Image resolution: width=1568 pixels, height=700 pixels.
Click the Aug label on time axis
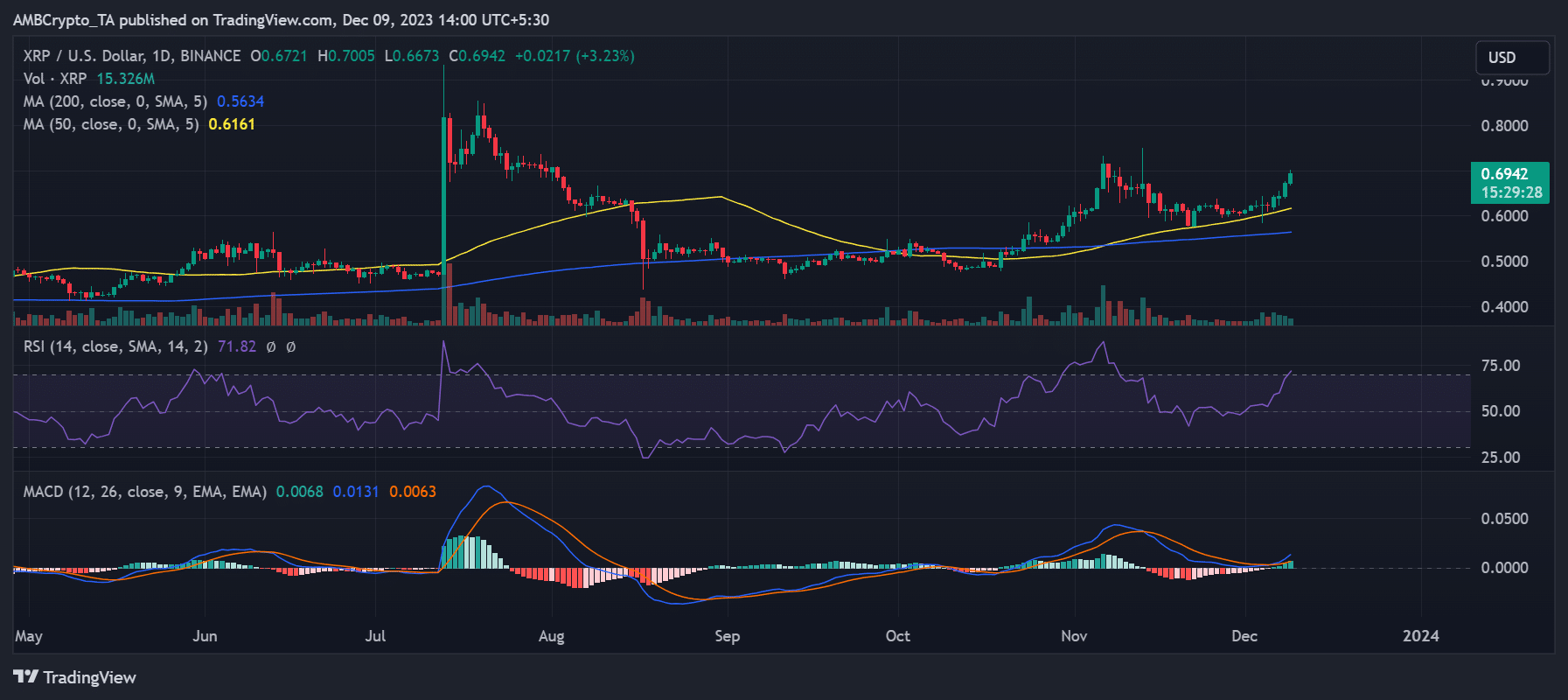tap(551, 636)
